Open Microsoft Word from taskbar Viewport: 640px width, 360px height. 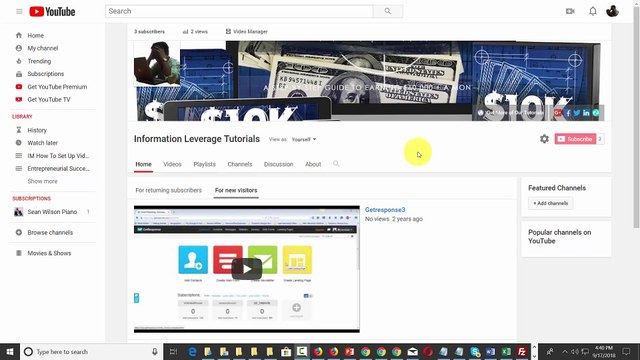(x=490, y=351)
